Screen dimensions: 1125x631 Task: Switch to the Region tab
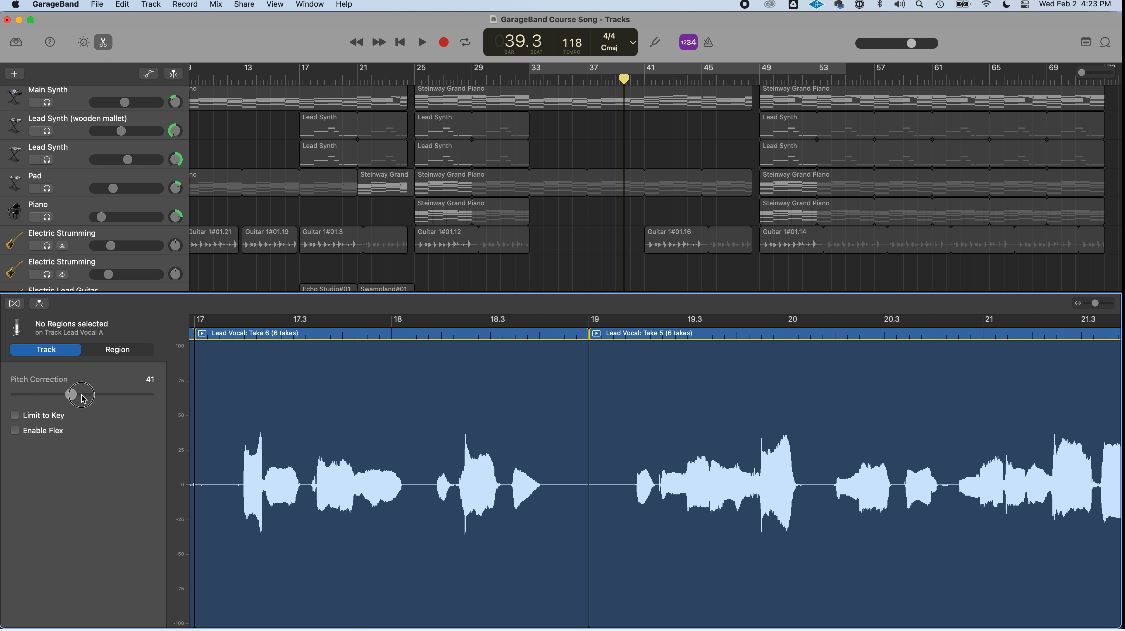tap(118, 350)
